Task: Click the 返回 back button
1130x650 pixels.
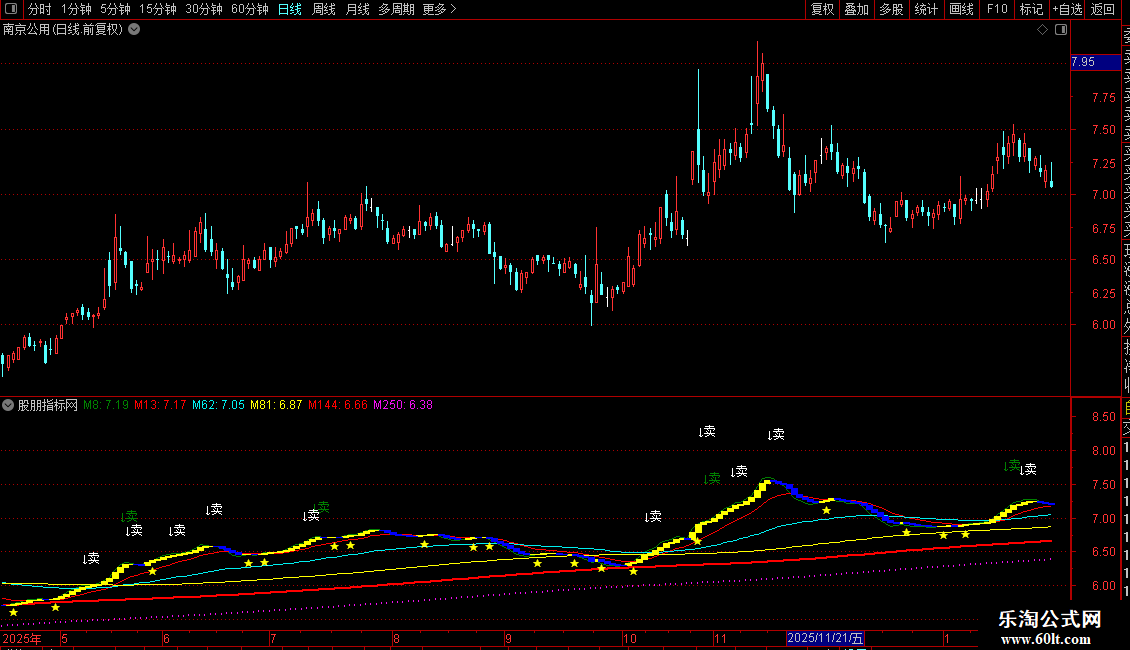Action: pyautogui.click(x=1103, y=9)
